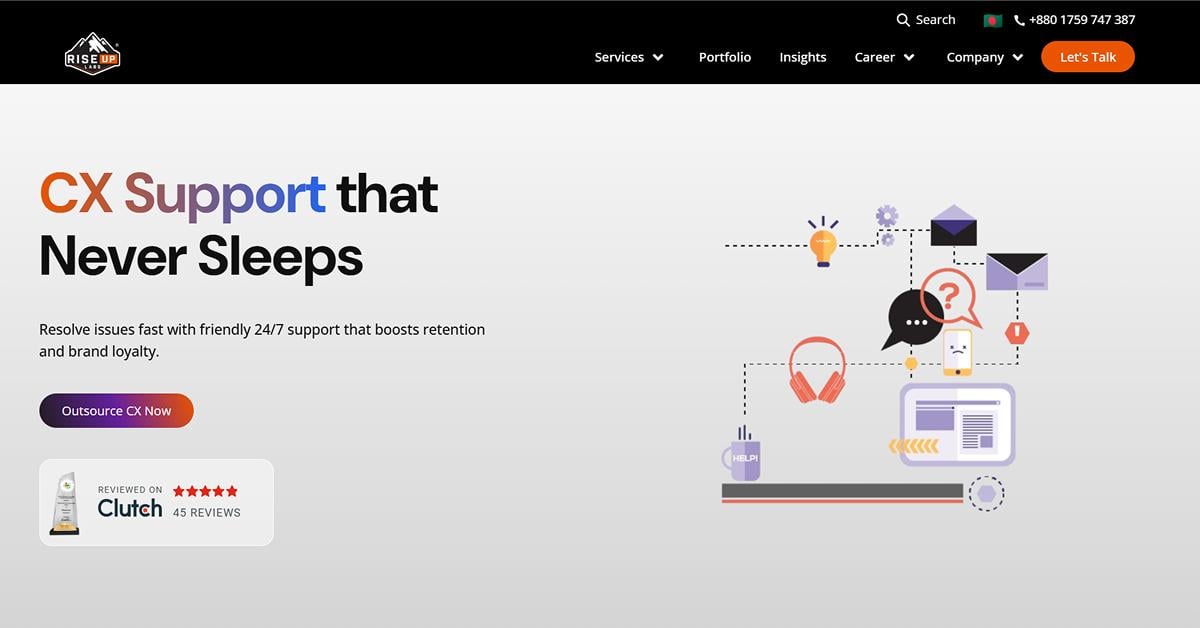
Task: Expand the Career dropdown chevron
Action: click(x=909, y=58)
